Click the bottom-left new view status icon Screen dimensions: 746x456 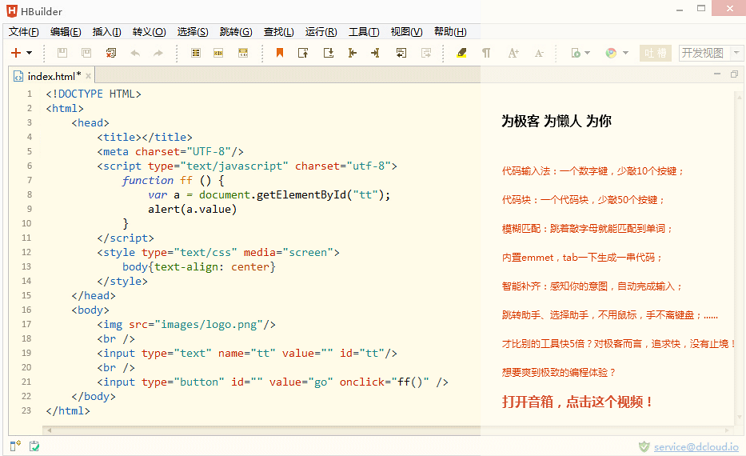(15, 446)
